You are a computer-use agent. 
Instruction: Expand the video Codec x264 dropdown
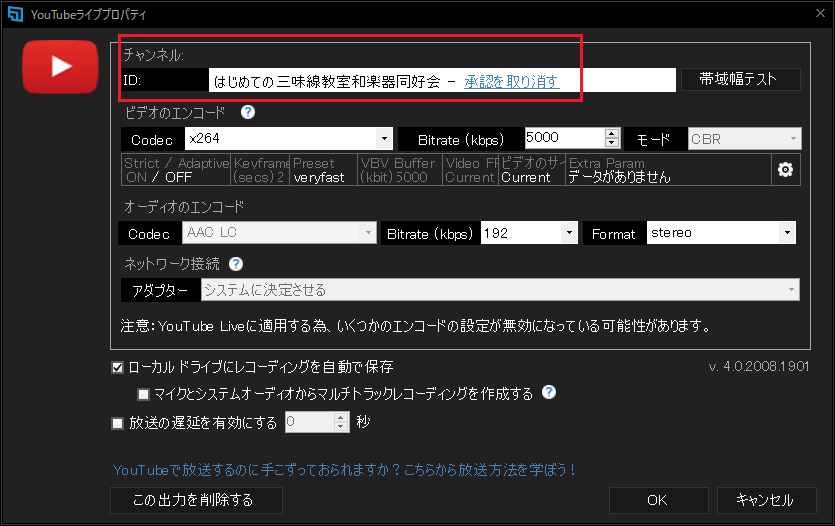click(x=384, y=139)
